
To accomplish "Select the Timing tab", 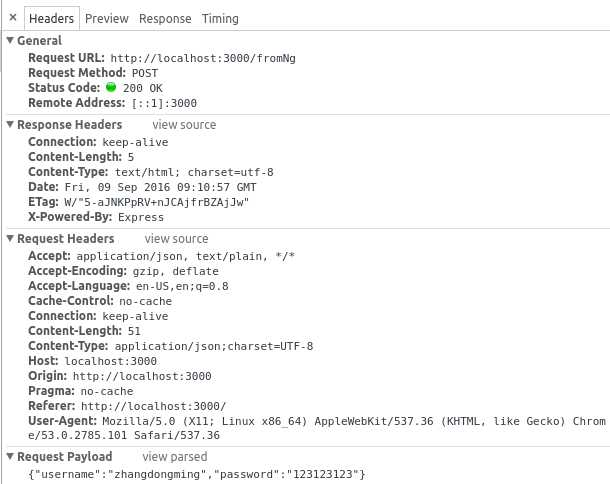I will pos(220,19).
